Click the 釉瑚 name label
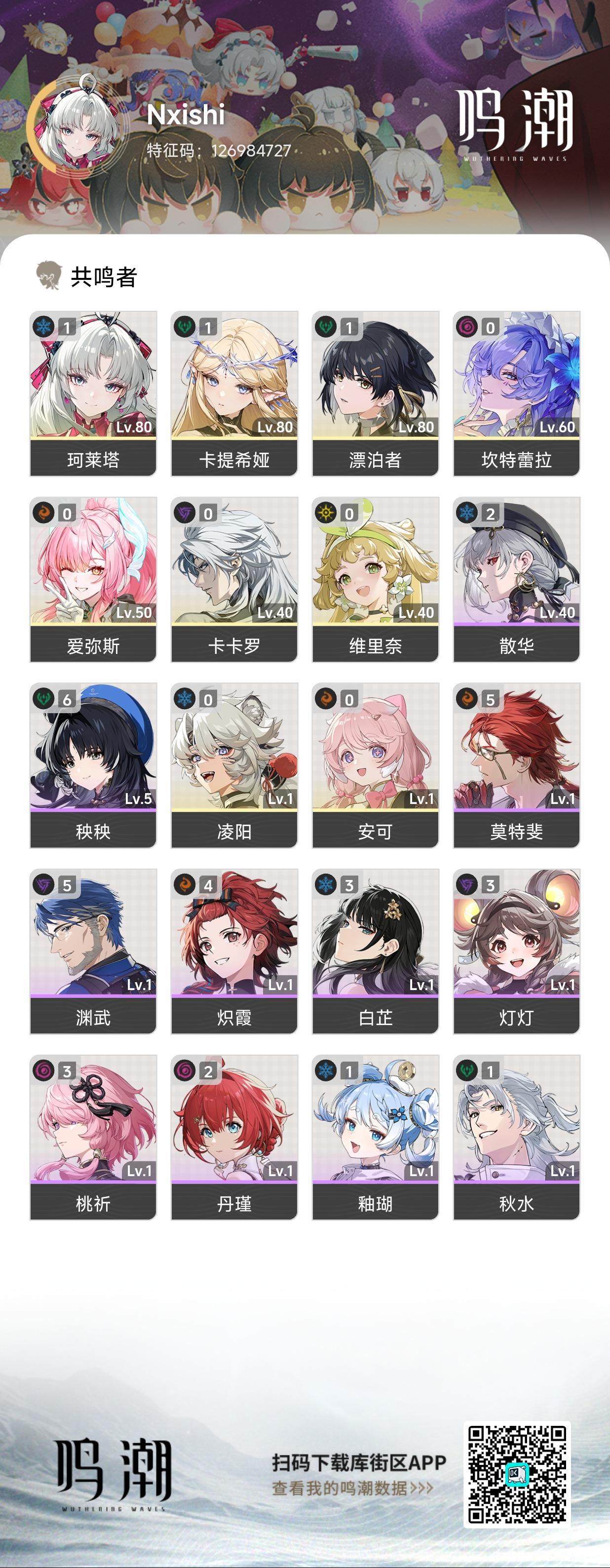Viewport: 610px width, 1568px height. pos(376,1203)
